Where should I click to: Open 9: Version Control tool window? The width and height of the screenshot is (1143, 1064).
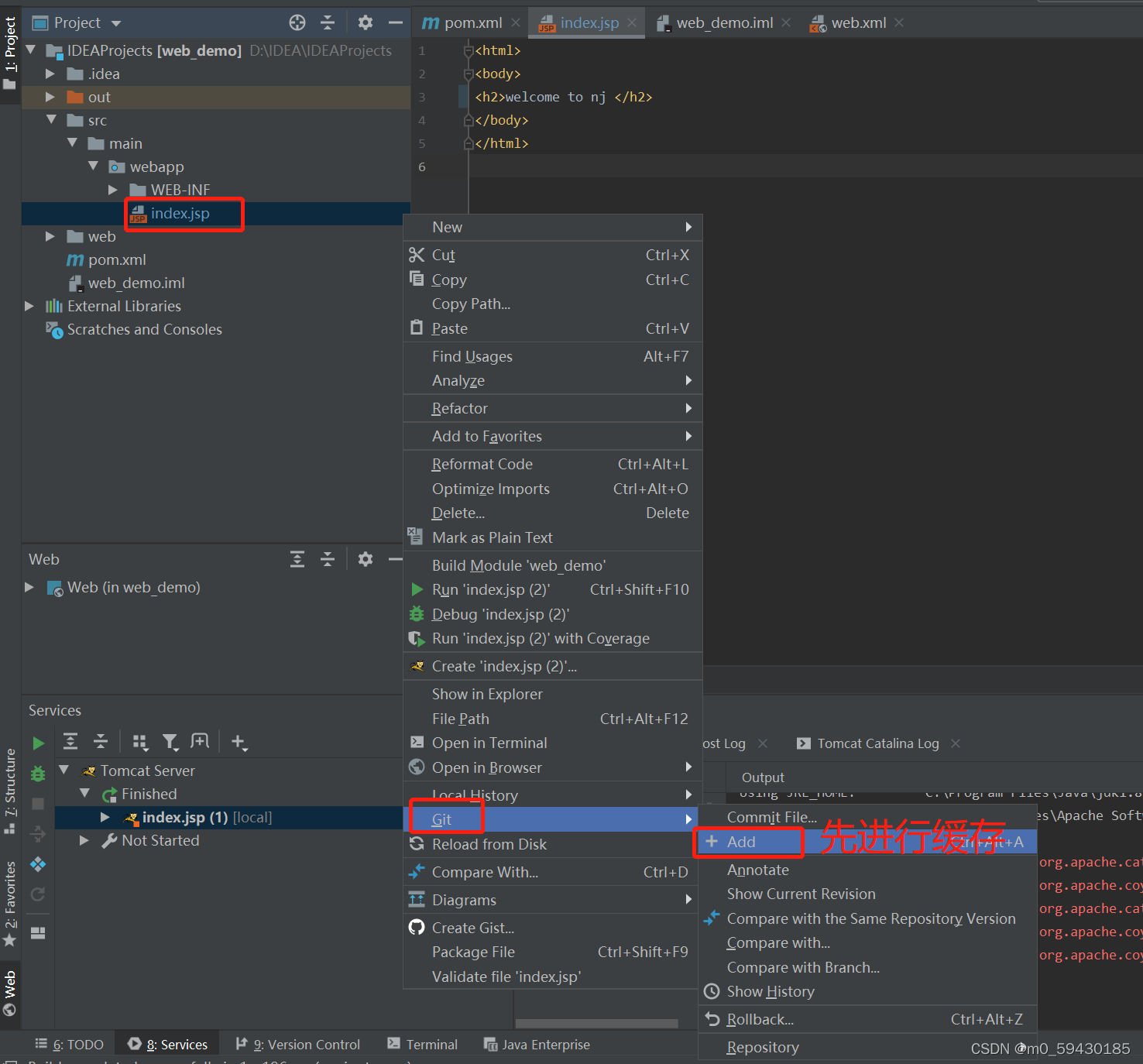click(298, 1045)
